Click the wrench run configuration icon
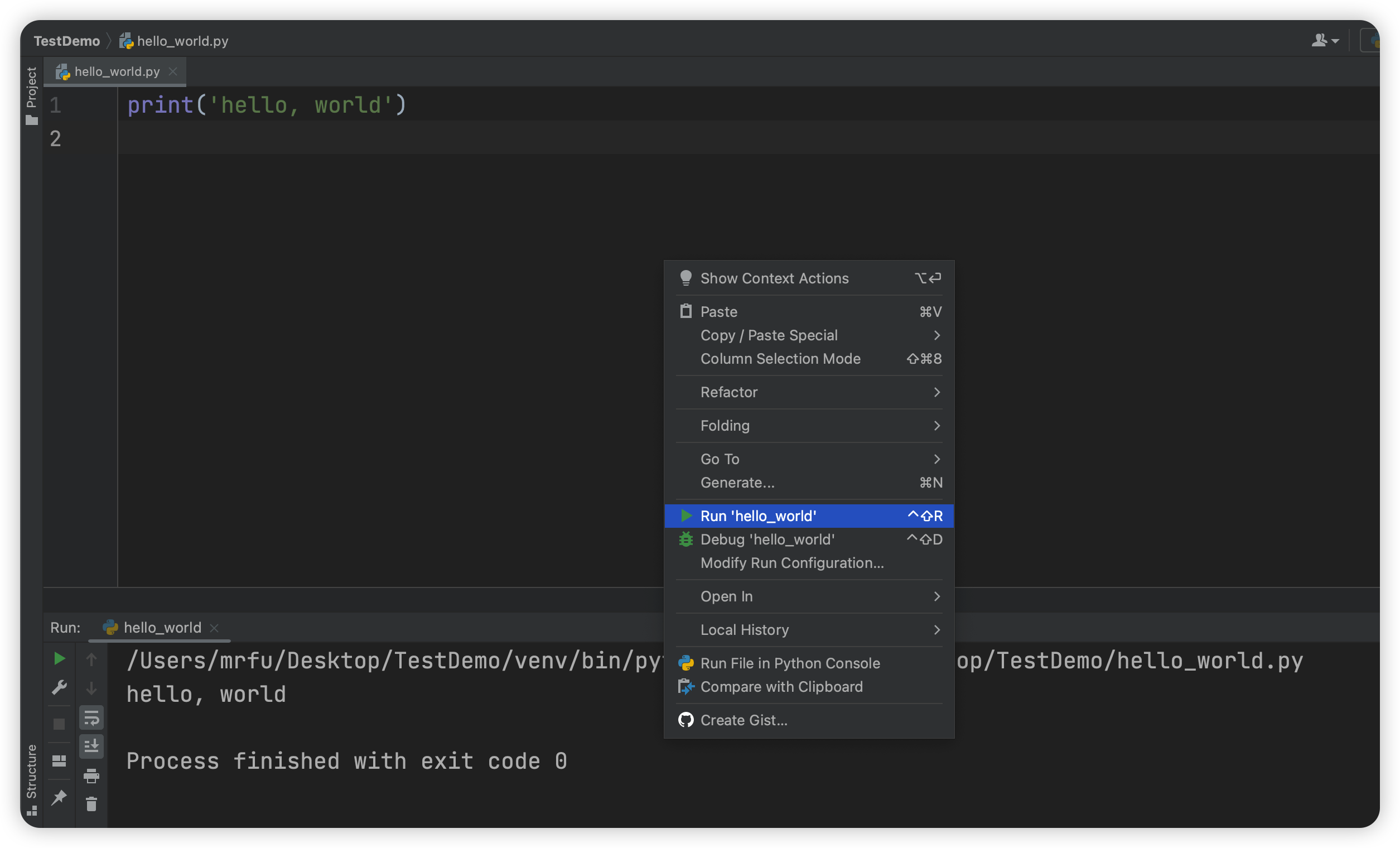 (x=59, y=688)
